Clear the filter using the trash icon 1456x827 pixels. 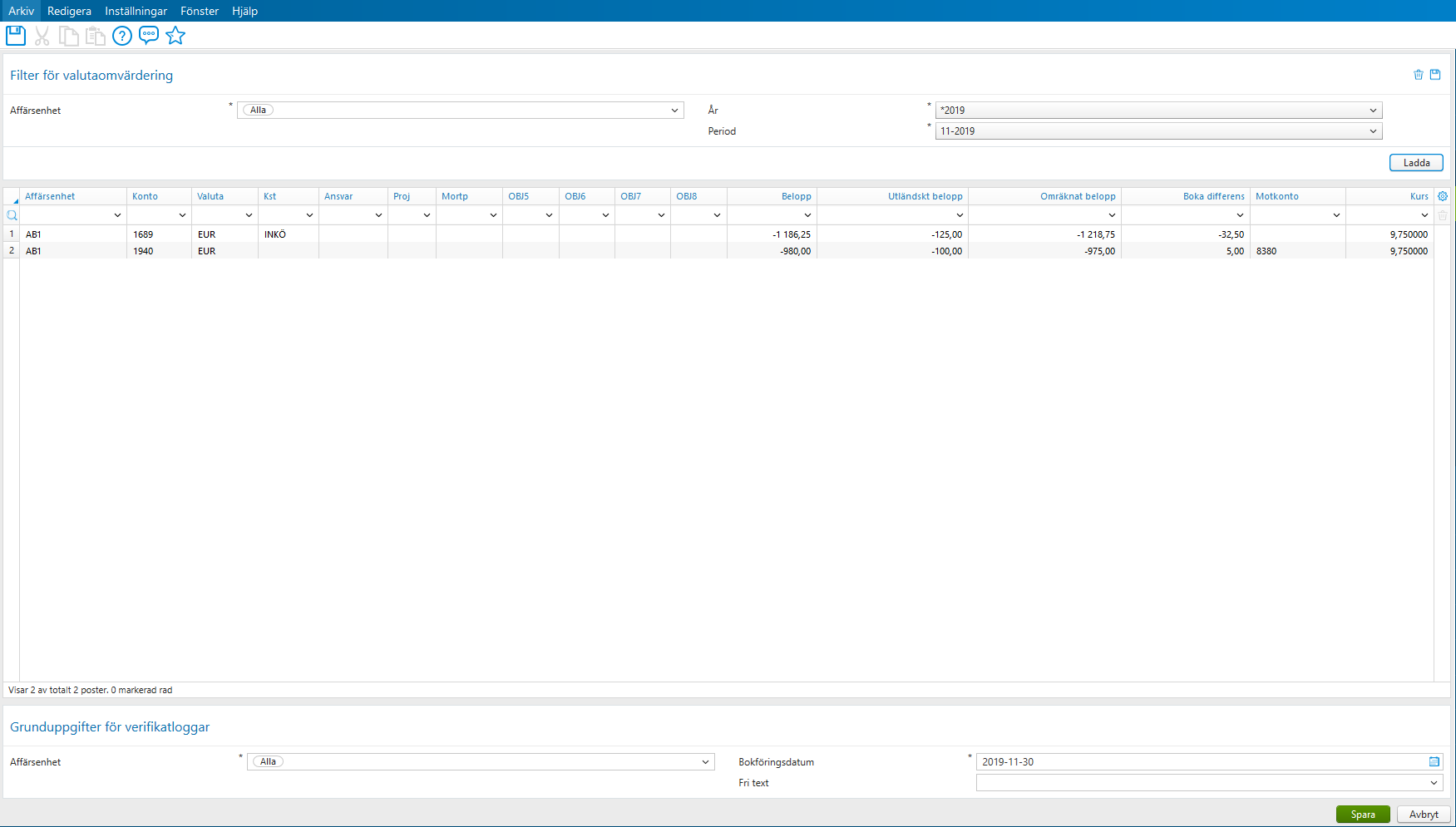[x=1419, y=74]
